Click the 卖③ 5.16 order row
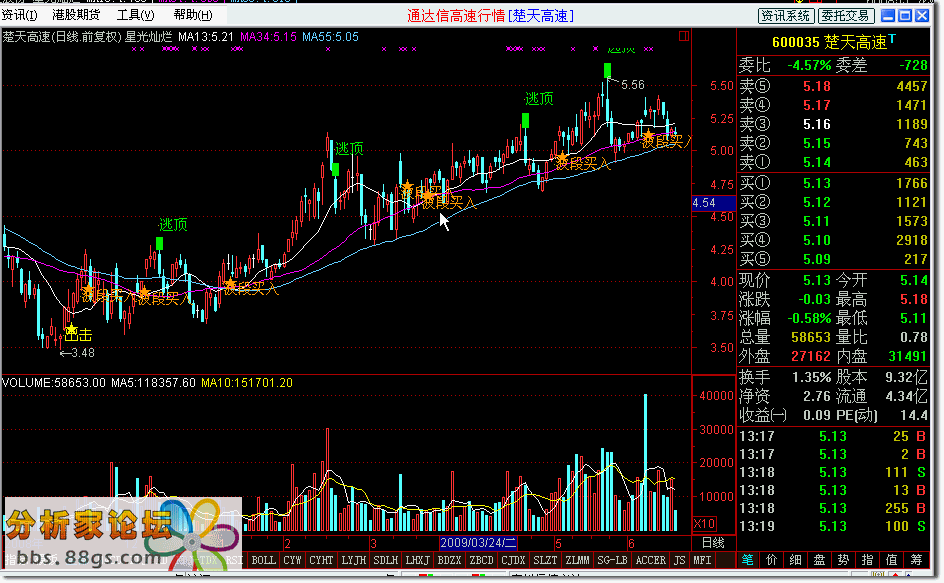The height and width of the screenshot is (583, 944). tap(833, 124)
